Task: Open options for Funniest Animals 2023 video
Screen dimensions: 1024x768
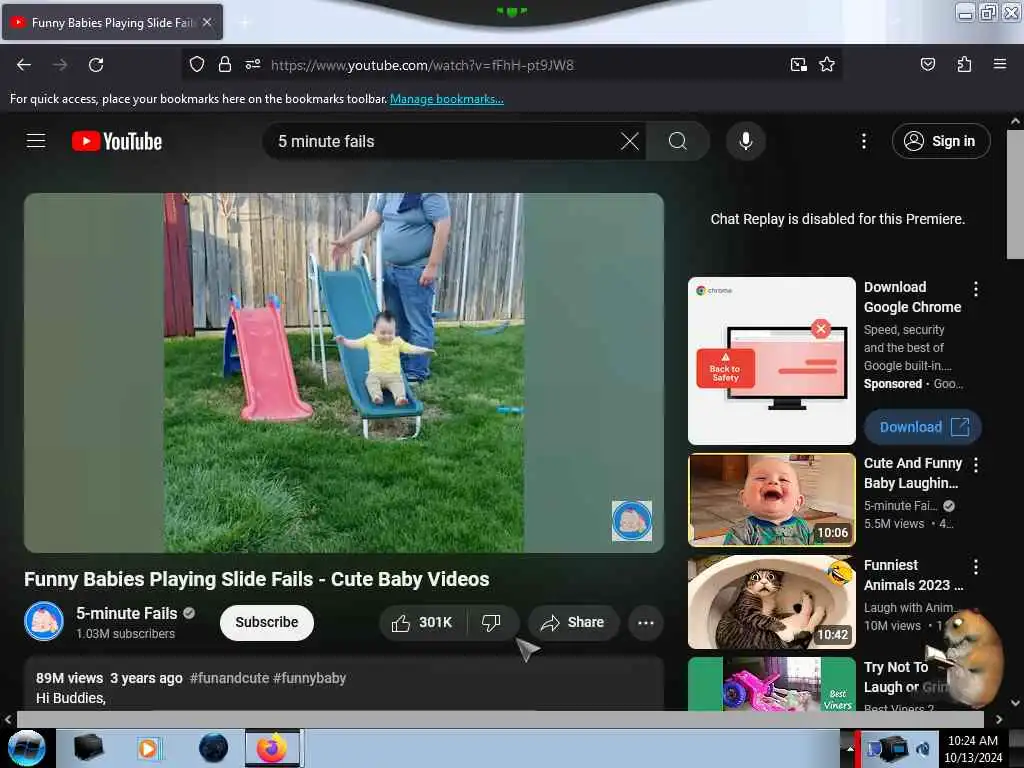Action: click(x=976, y=566)
